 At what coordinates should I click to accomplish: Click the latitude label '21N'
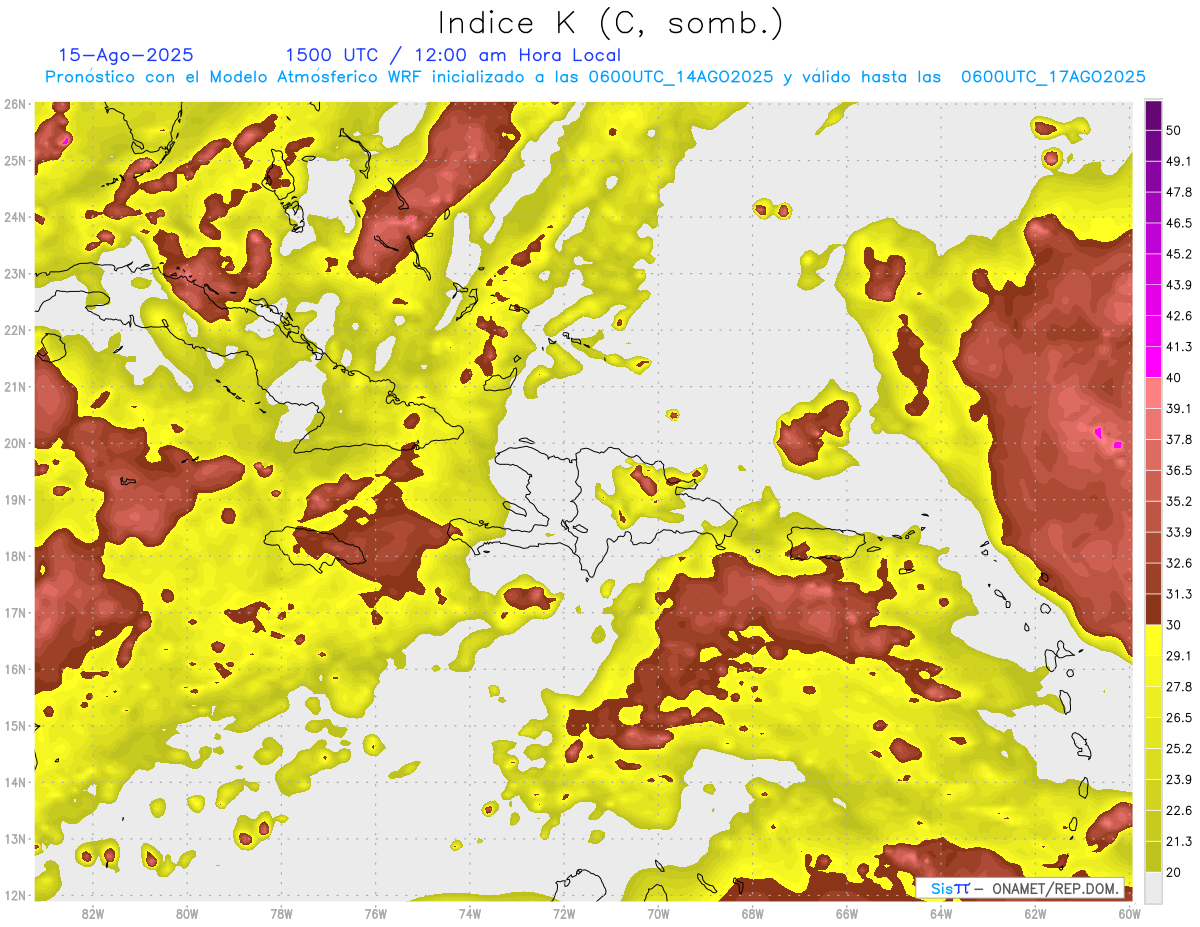tap(15, 387)
